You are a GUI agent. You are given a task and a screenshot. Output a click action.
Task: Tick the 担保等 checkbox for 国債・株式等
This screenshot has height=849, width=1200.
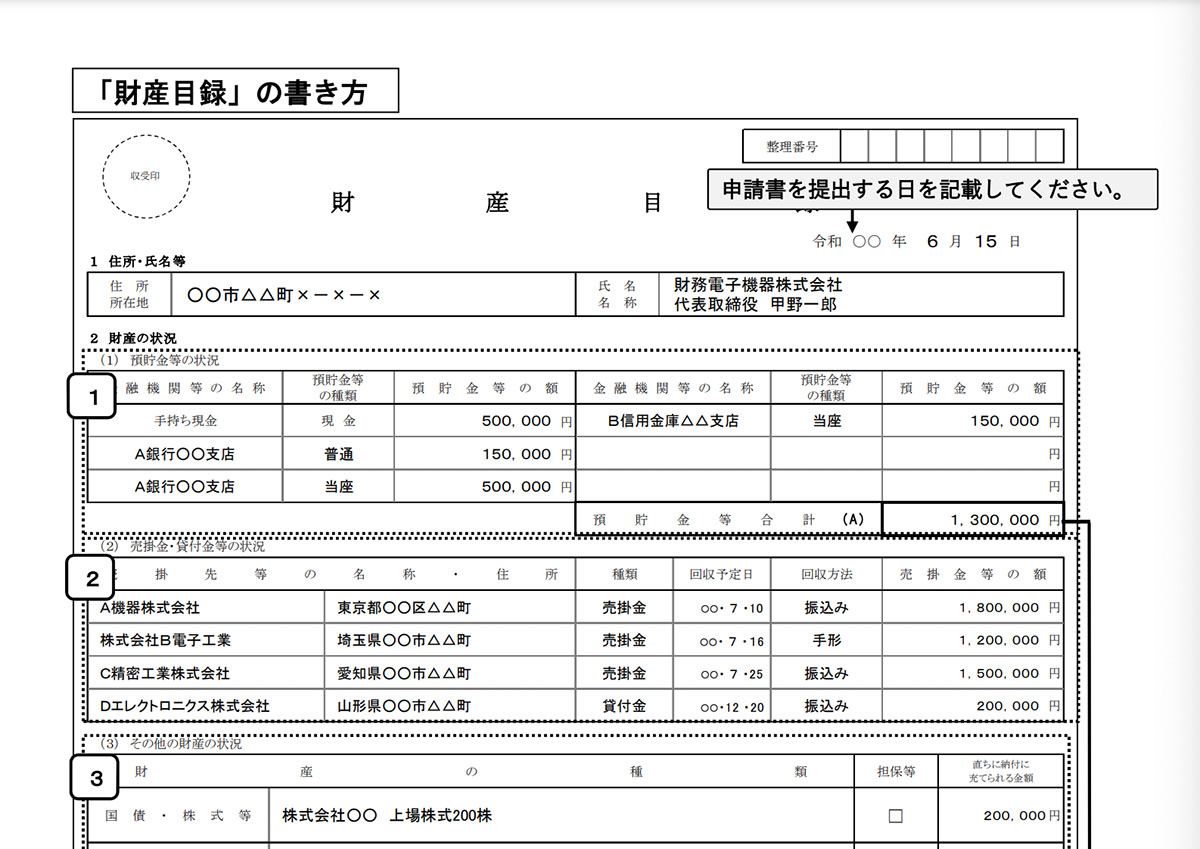[x=895, y=816]
